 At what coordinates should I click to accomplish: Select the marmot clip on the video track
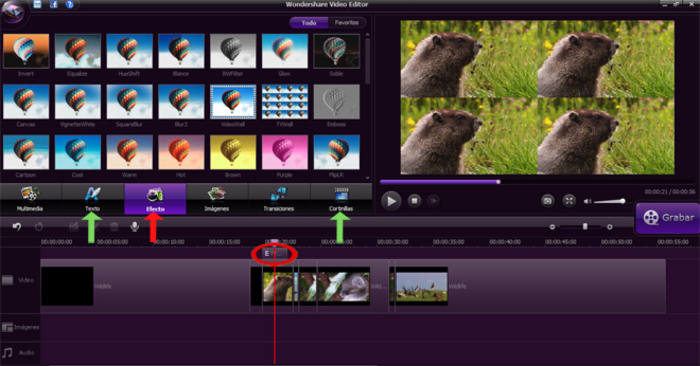tap(278, 286)
